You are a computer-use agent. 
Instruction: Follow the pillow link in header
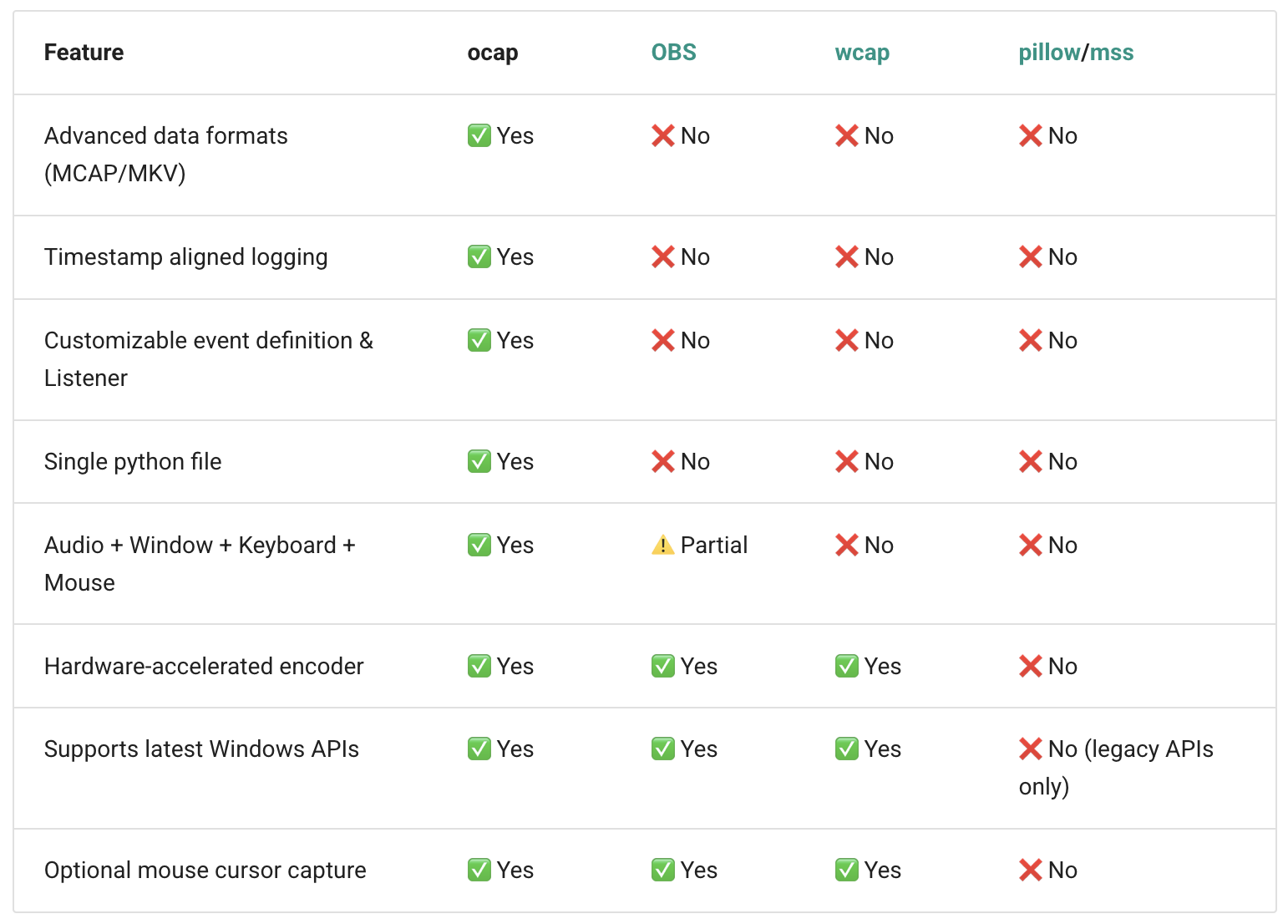(x=1049, y=53)
